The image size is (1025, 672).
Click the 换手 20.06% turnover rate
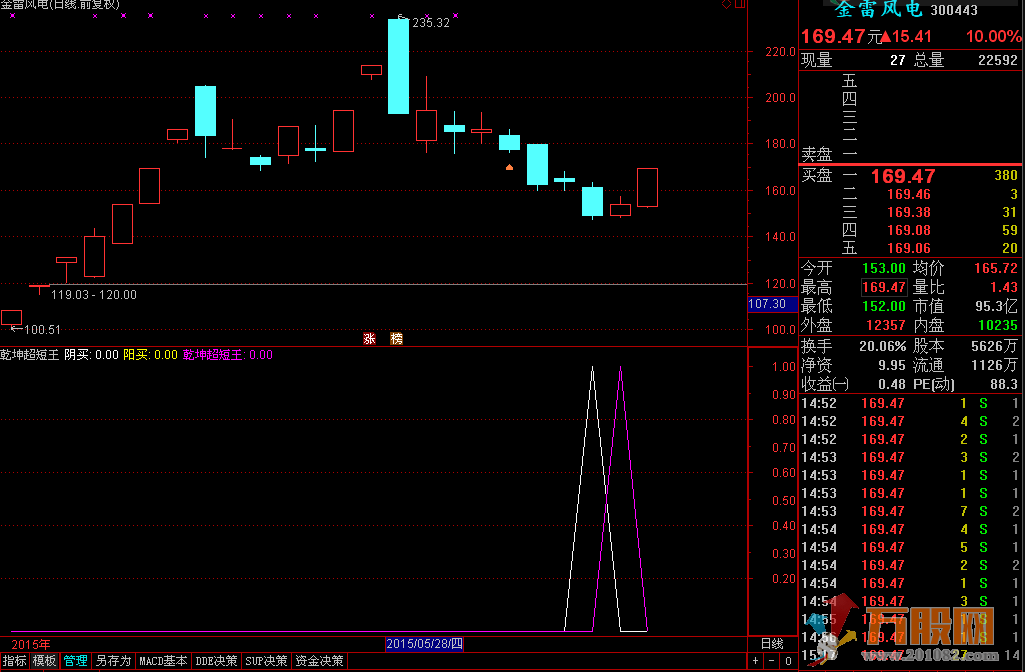[883, 346]
